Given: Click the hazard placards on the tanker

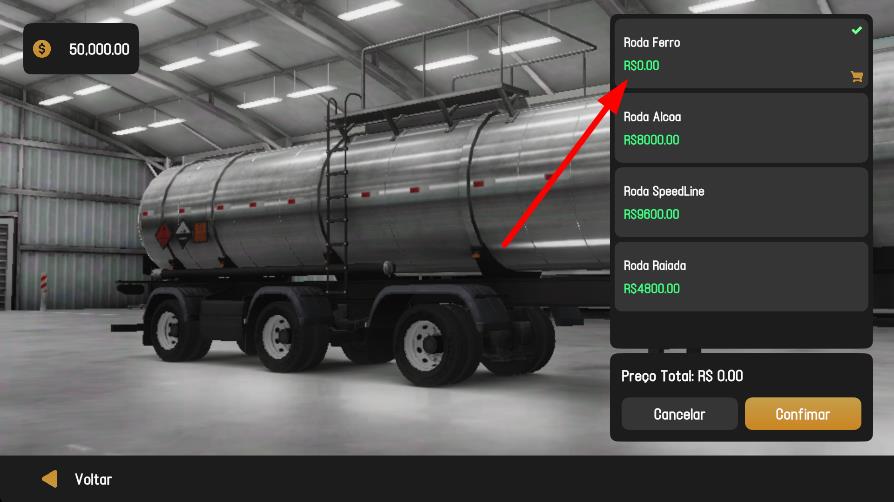Looking at the screenshot, I should [181, 233].
